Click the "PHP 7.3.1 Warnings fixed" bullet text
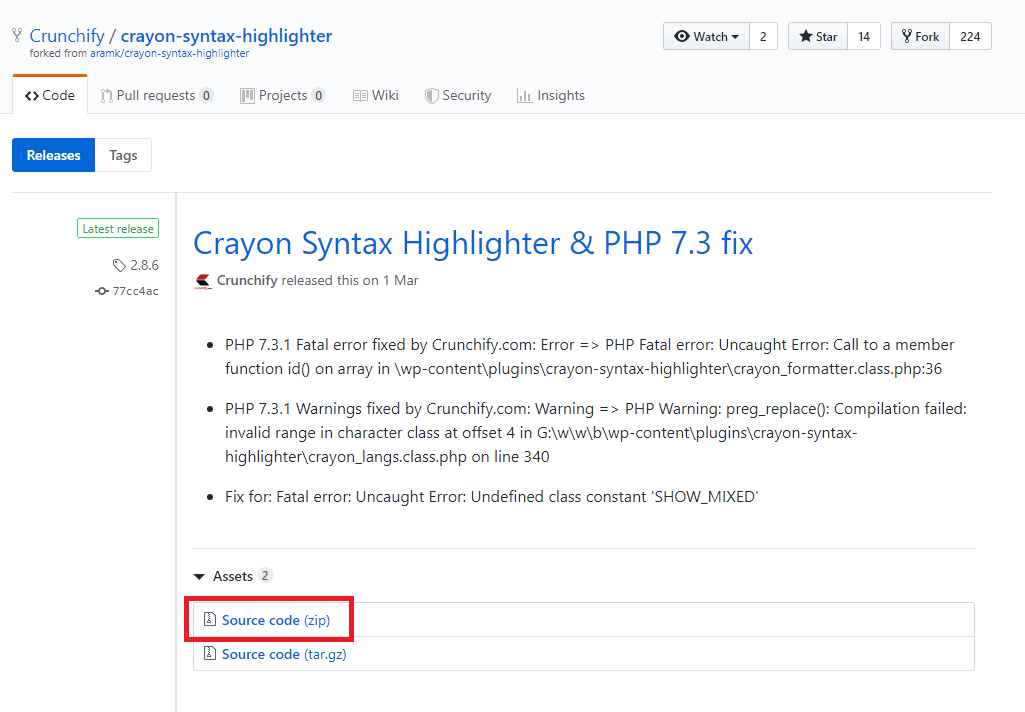This screenshot has width=1025, height=712. click(x=596, y=432)
